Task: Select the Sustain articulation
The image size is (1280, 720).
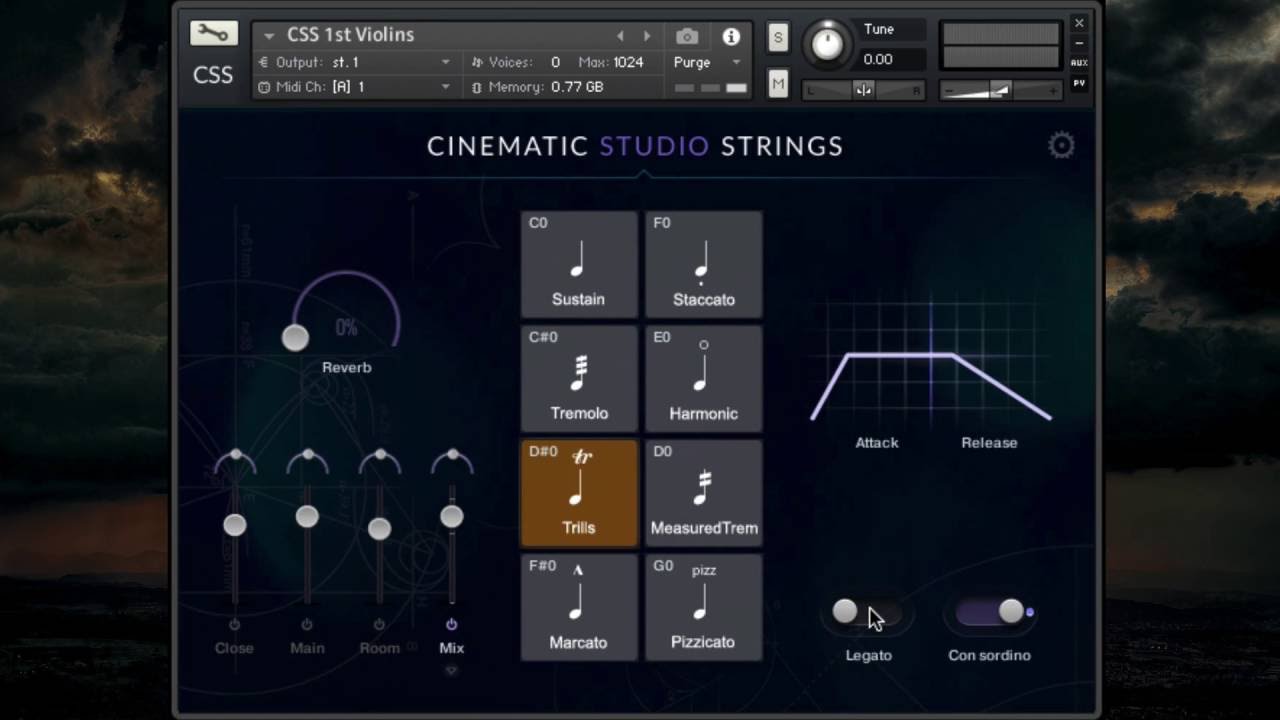Action: pyautogui.click(x=578, y=264)
